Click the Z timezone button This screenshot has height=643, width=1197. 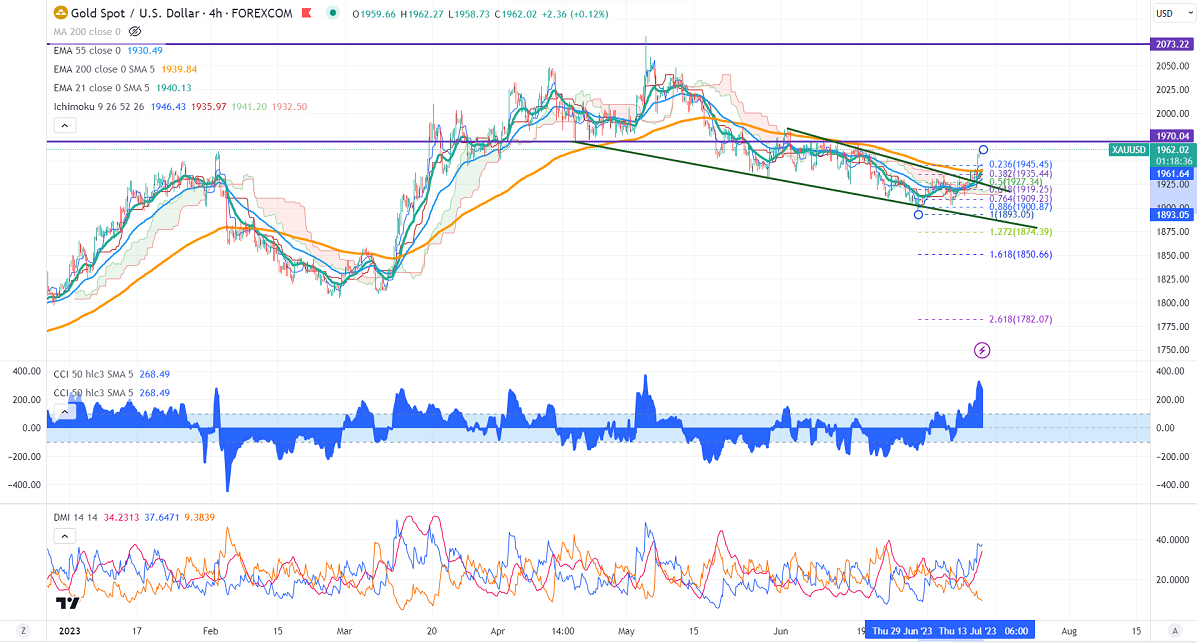pos(24,631)
